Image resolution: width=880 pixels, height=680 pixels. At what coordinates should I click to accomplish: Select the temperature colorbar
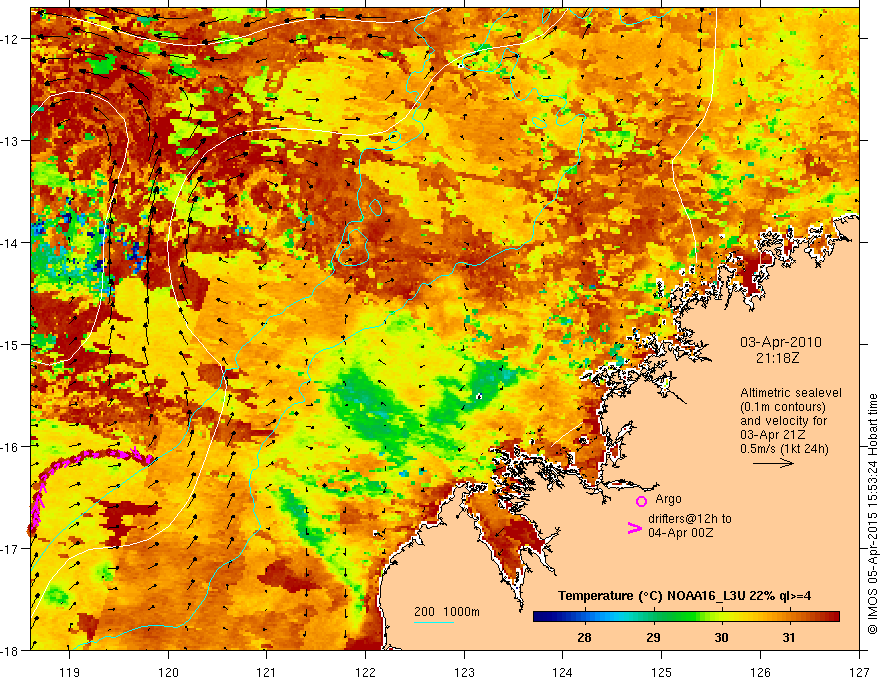(686, 617)
